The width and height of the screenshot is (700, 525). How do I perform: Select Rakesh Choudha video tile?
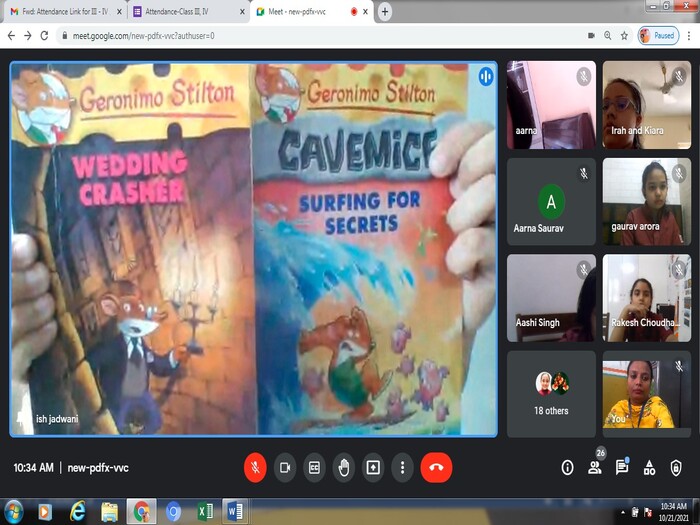click(x=647, y=298)
